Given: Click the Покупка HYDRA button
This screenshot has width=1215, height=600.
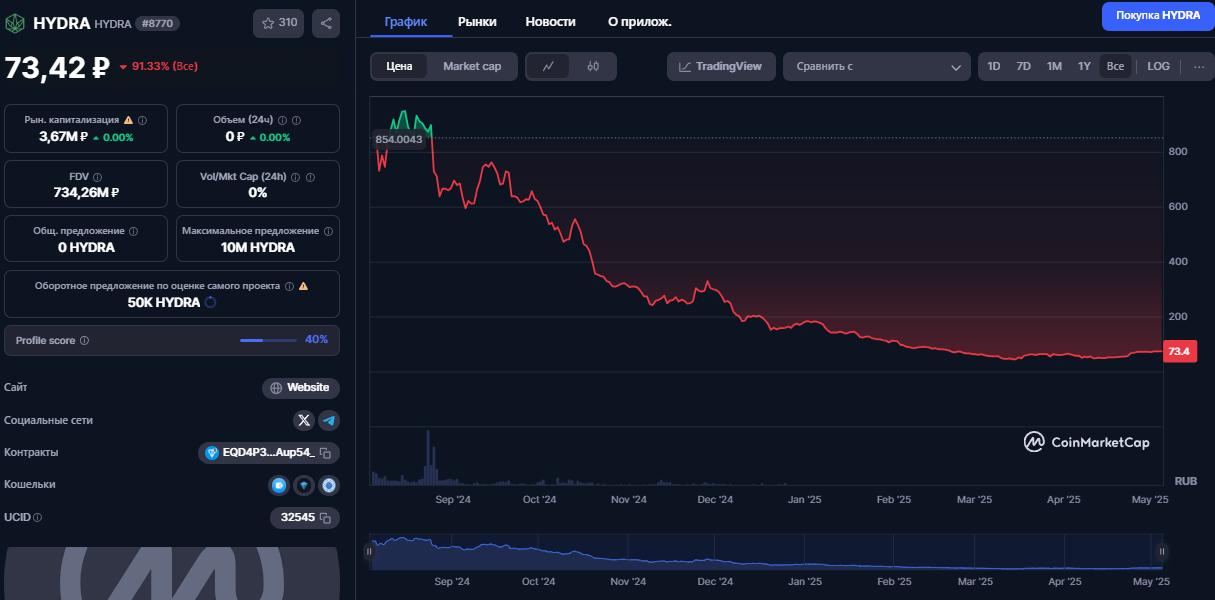Looking at the screenshot, I should [x=1157, y=16].
